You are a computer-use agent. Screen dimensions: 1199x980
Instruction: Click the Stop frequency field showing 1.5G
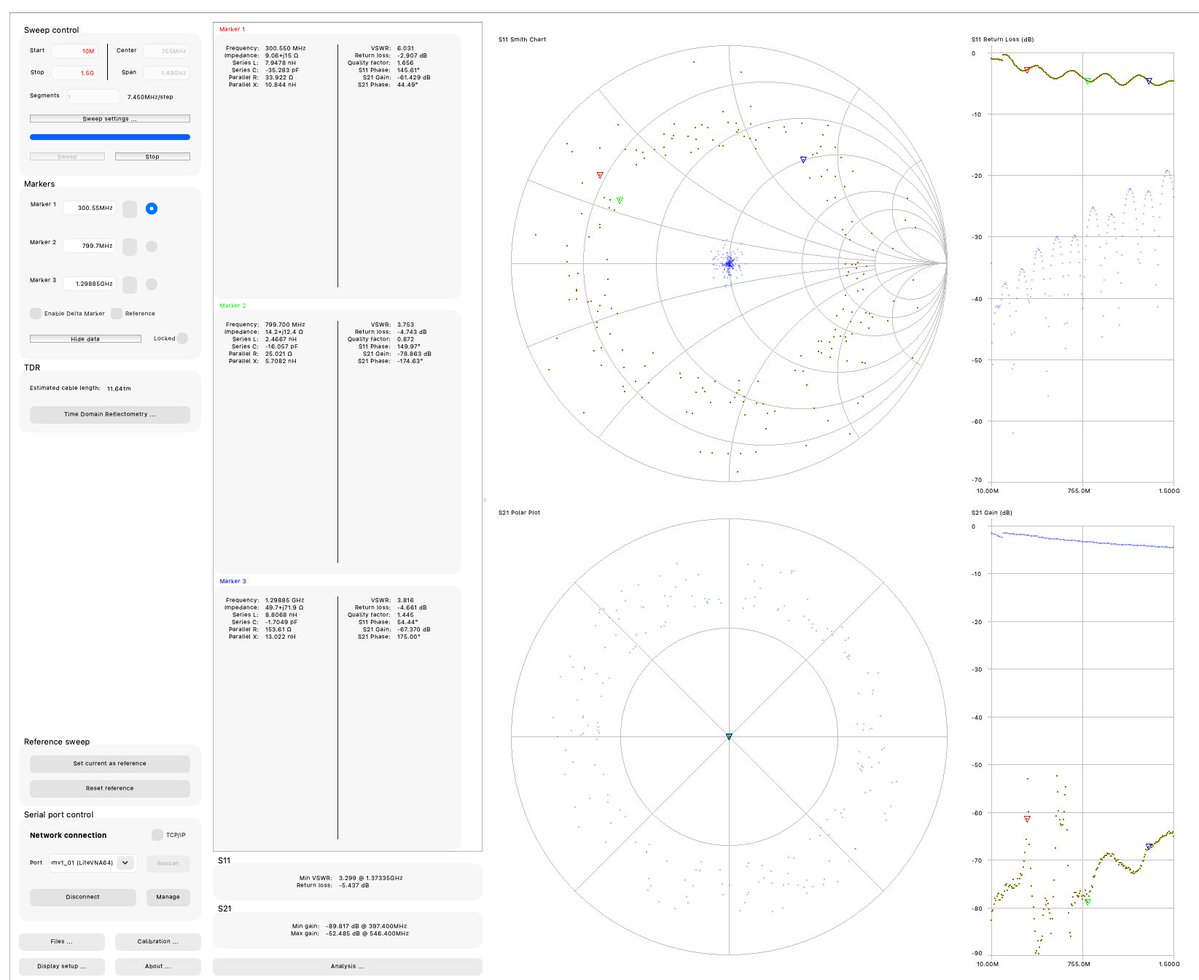pos(75,73)
